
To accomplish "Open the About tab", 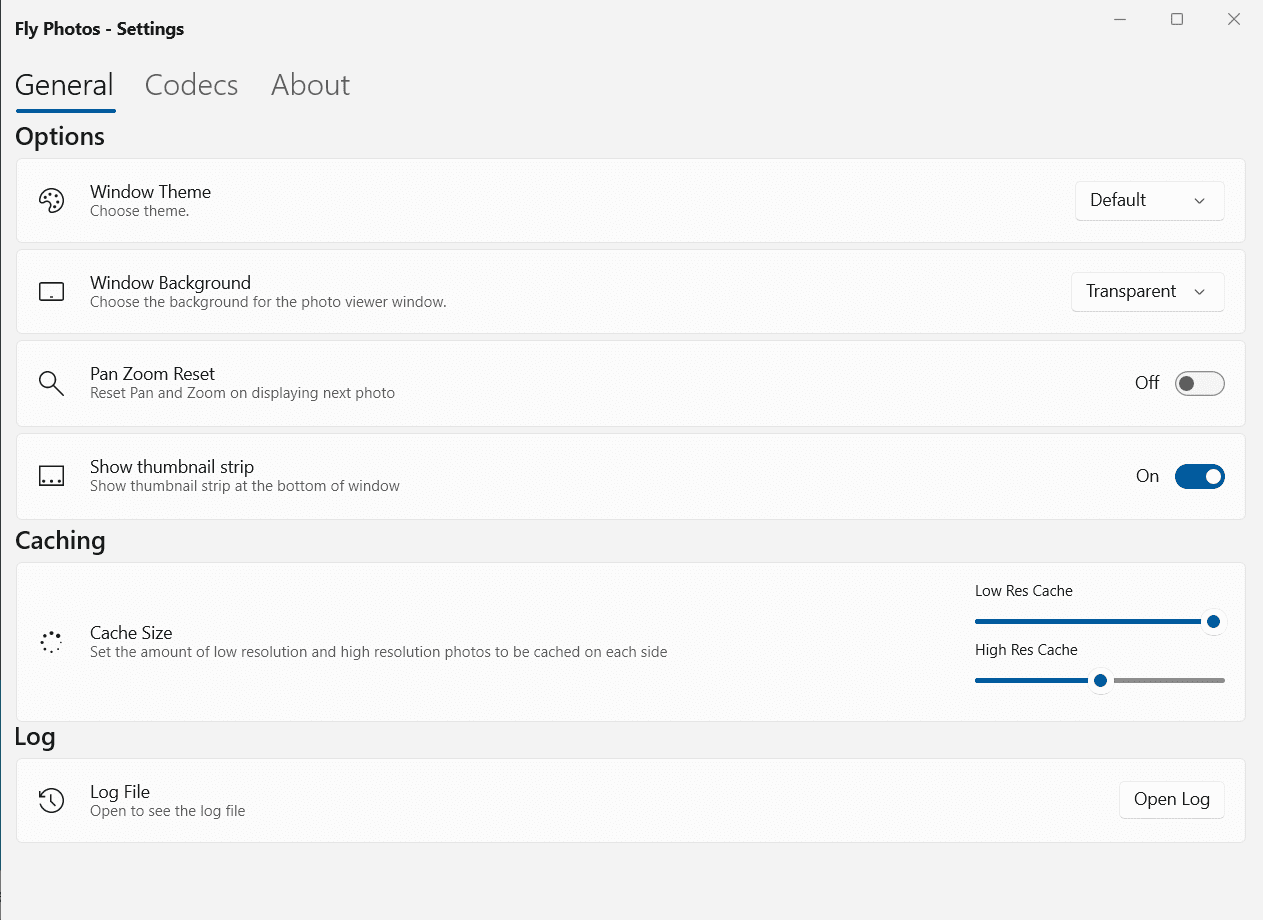I will click(x=310, y=85).
